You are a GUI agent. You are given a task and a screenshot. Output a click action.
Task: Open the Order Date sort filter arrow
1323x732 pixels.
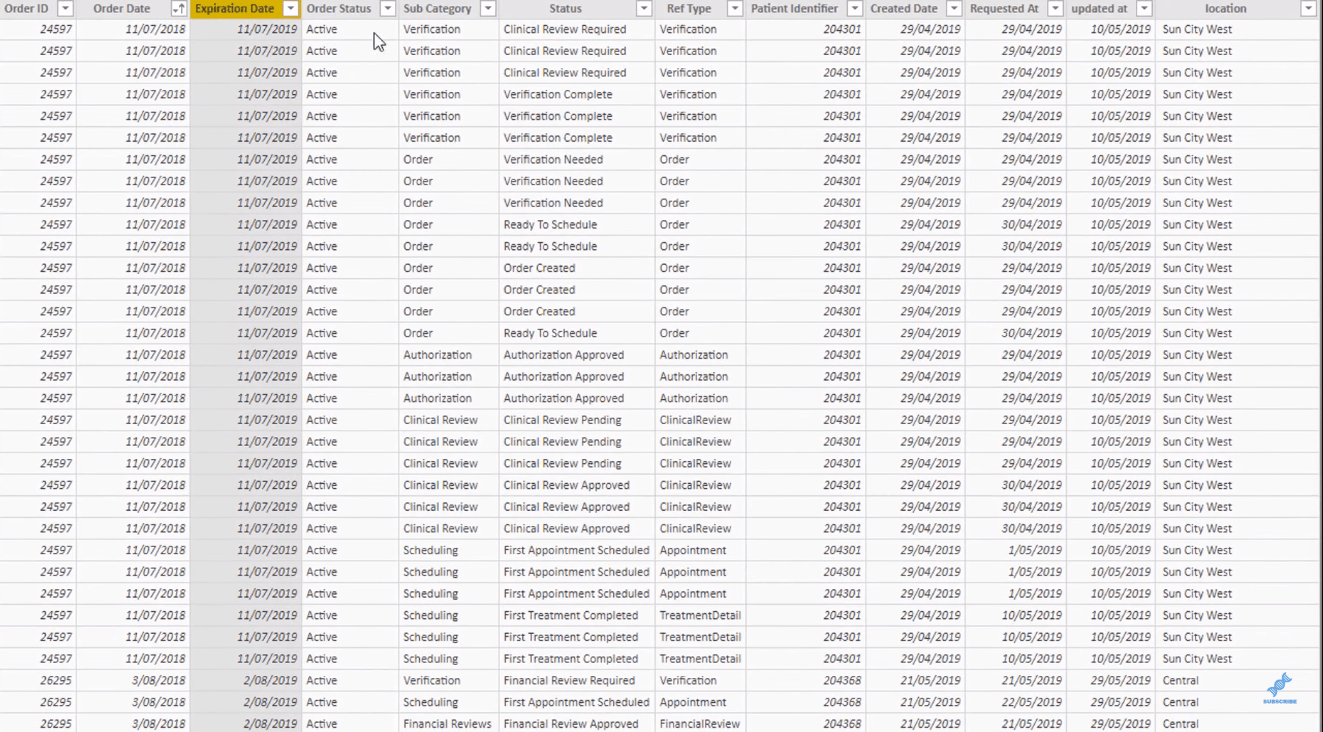(x=178, y=9)
